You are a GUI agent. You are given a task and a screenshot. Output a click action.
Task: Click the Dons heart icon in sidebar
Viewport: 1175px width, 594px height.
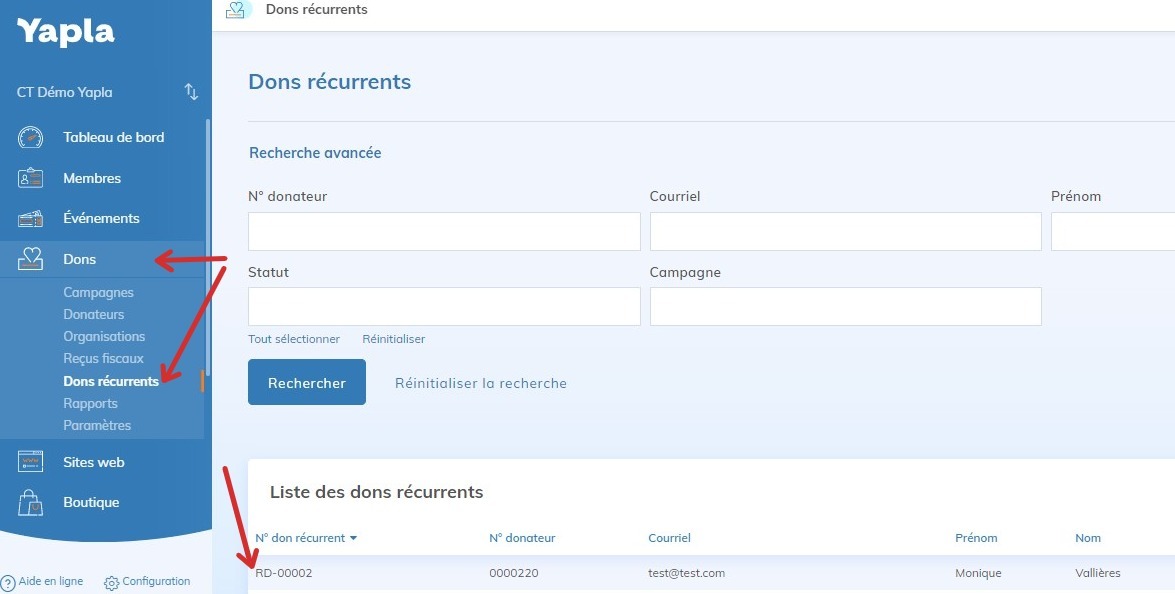pos(31,260)
